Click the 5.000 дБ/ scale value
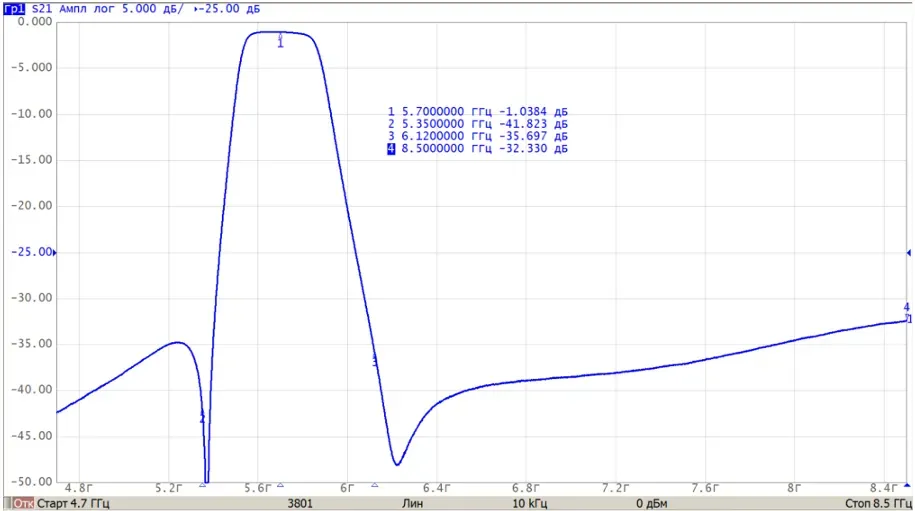 click(x=152, y=9)
